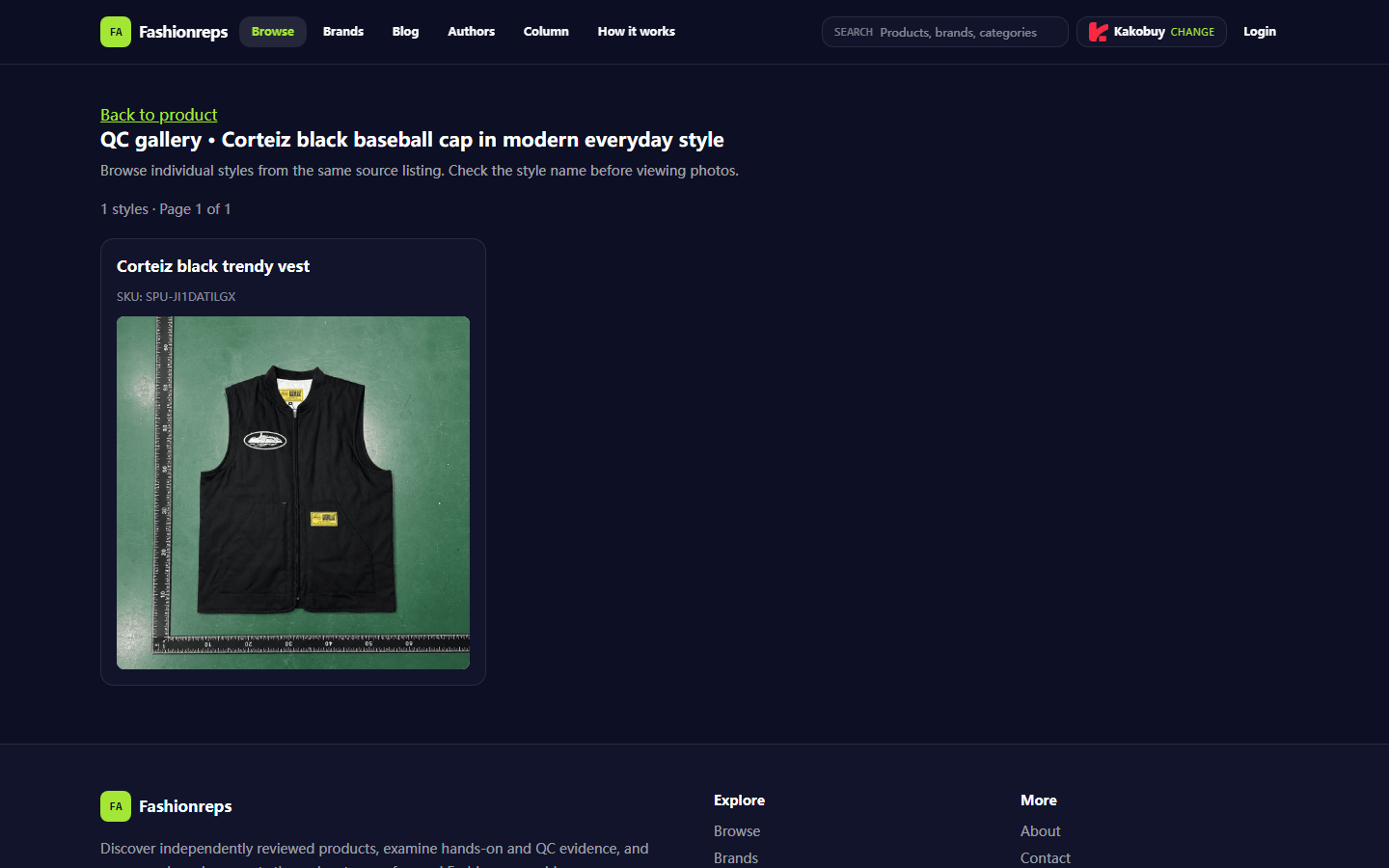
Task: Open the footer Brands link
Action: click(x=736, y=858)
